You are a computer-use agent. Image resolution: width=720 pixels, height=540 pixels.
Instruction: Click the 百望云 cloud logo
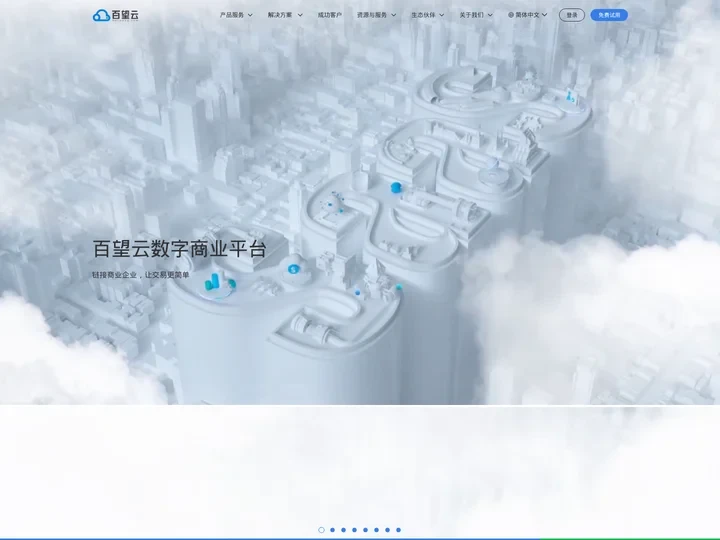click(115, 15)
